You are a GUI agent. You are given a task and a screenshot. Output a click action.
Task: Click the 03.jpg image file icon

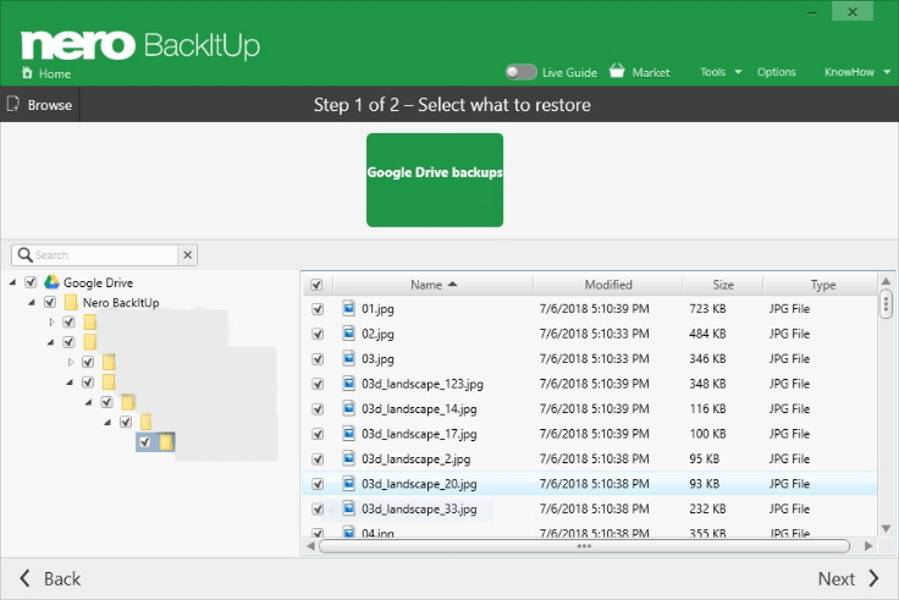pyautogui.click(x=349, y=359)
